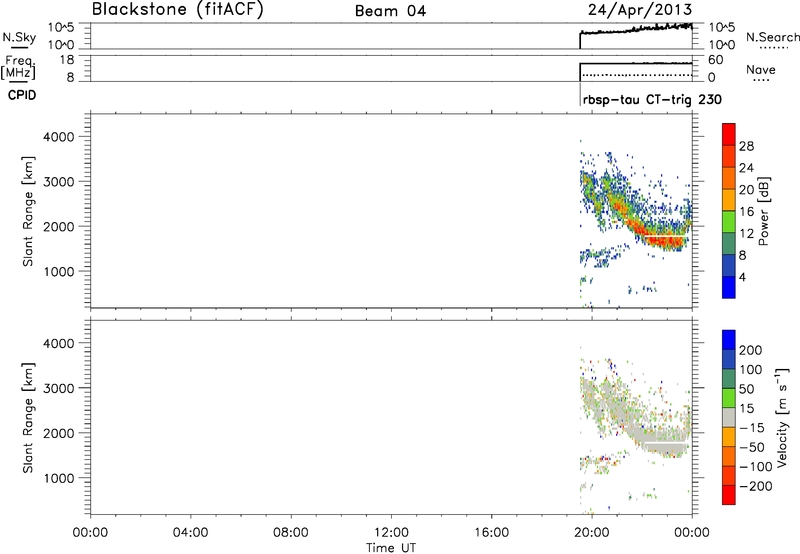Click the '16' power colorbar value
800x554 pixels.
click(x=746, y=212)
